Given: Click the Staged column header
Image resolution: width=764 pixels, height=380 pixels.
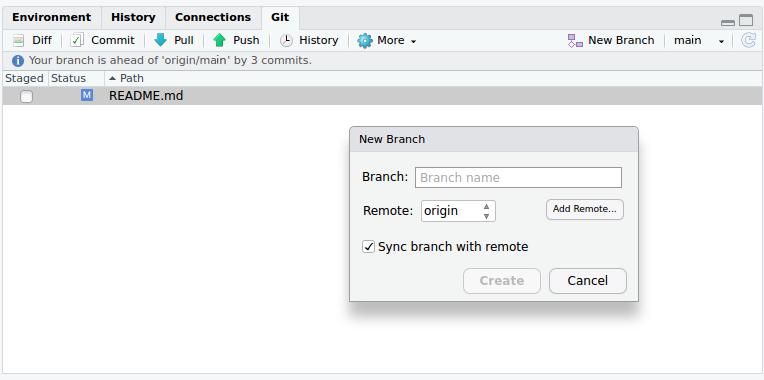Looking at the screenshot, I should click(x=24, y=78).
